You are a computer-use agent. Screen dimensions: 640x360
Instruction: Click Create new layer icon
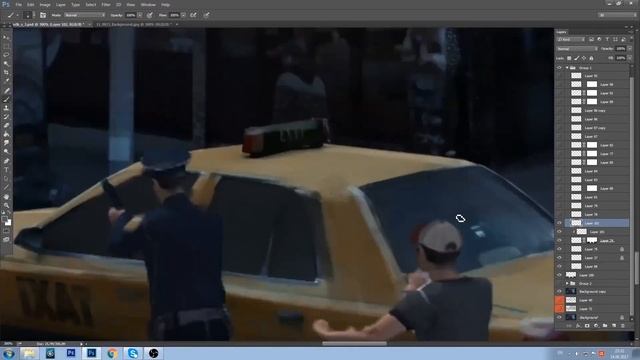click(x=614, y=326)
